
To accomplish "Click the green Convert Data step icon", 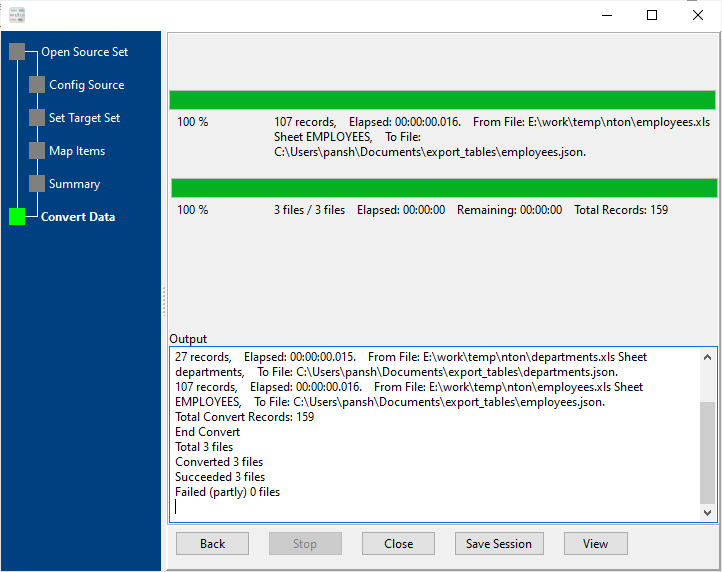I will (x=17, y=217).
